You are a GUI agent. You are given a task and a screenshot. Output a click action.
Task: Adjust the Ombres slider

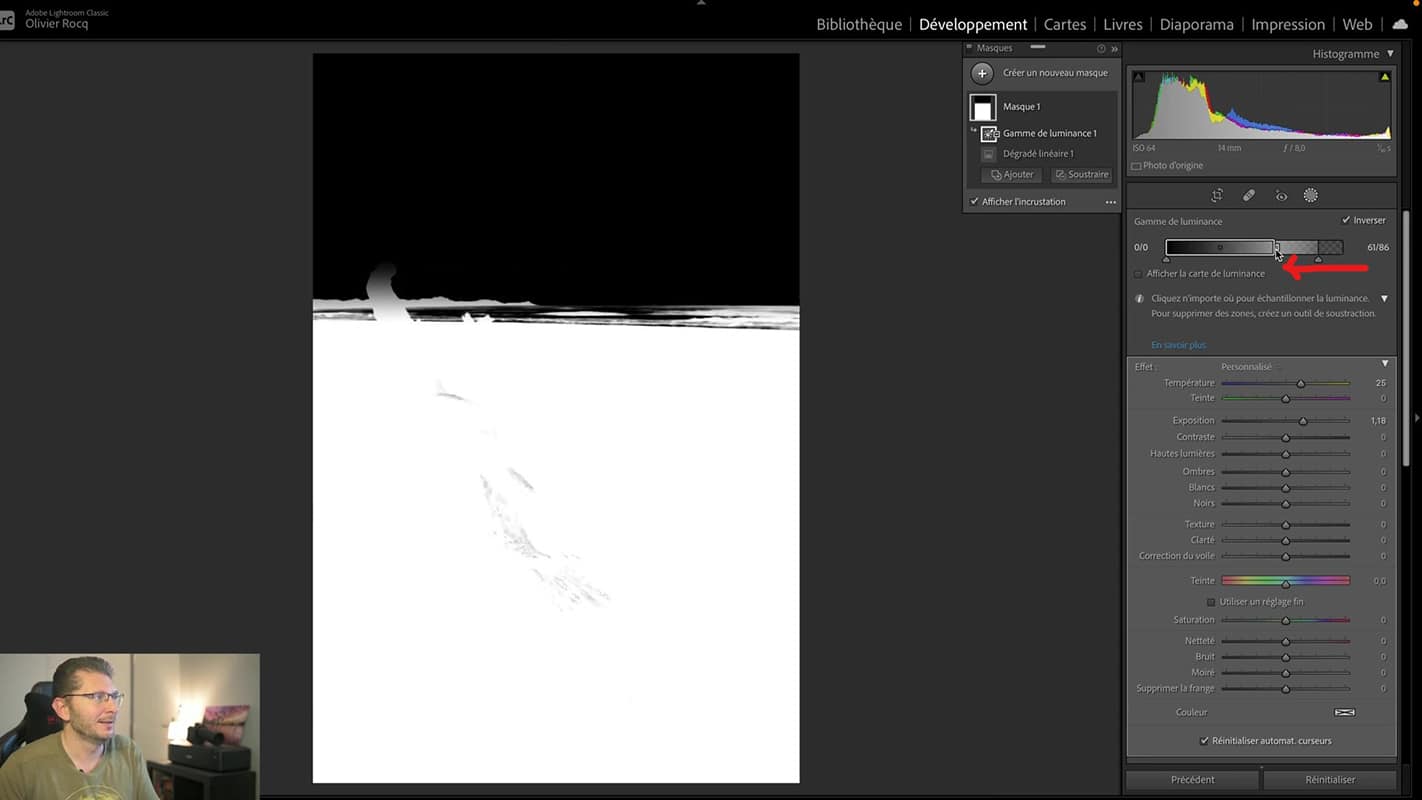pos(1286,472)
